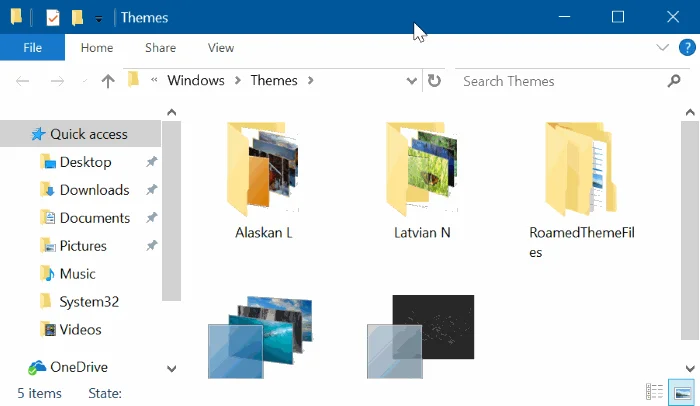Open Videos in navigation pane

[x=80, y=329]
